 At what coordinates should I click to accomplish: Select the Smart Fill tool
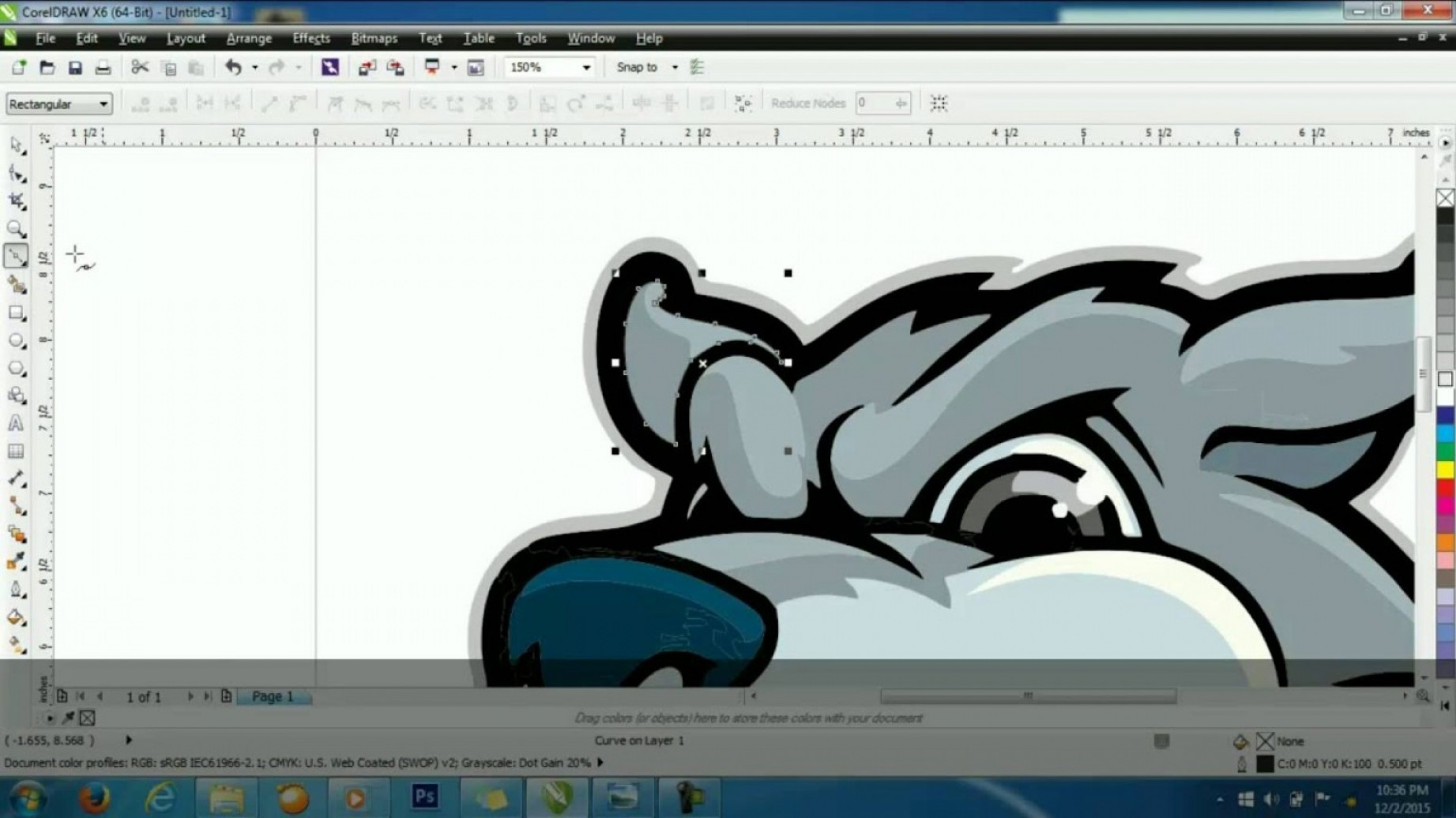point(17,284)
